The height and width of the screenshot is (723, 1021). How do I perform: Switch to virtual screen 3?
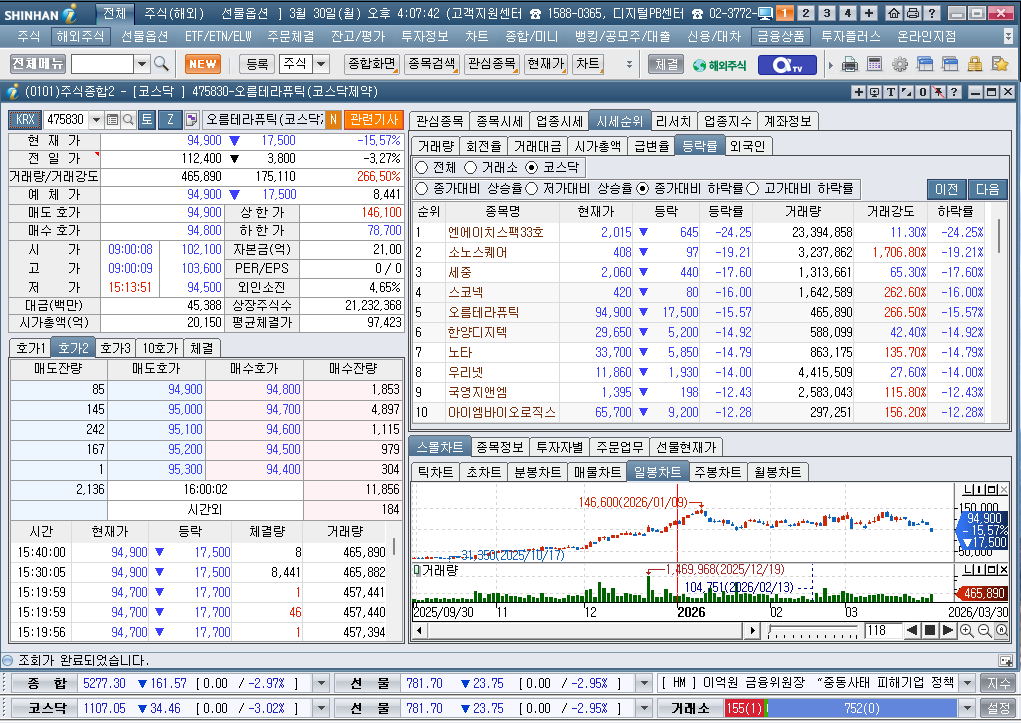(x=827, y=13)
